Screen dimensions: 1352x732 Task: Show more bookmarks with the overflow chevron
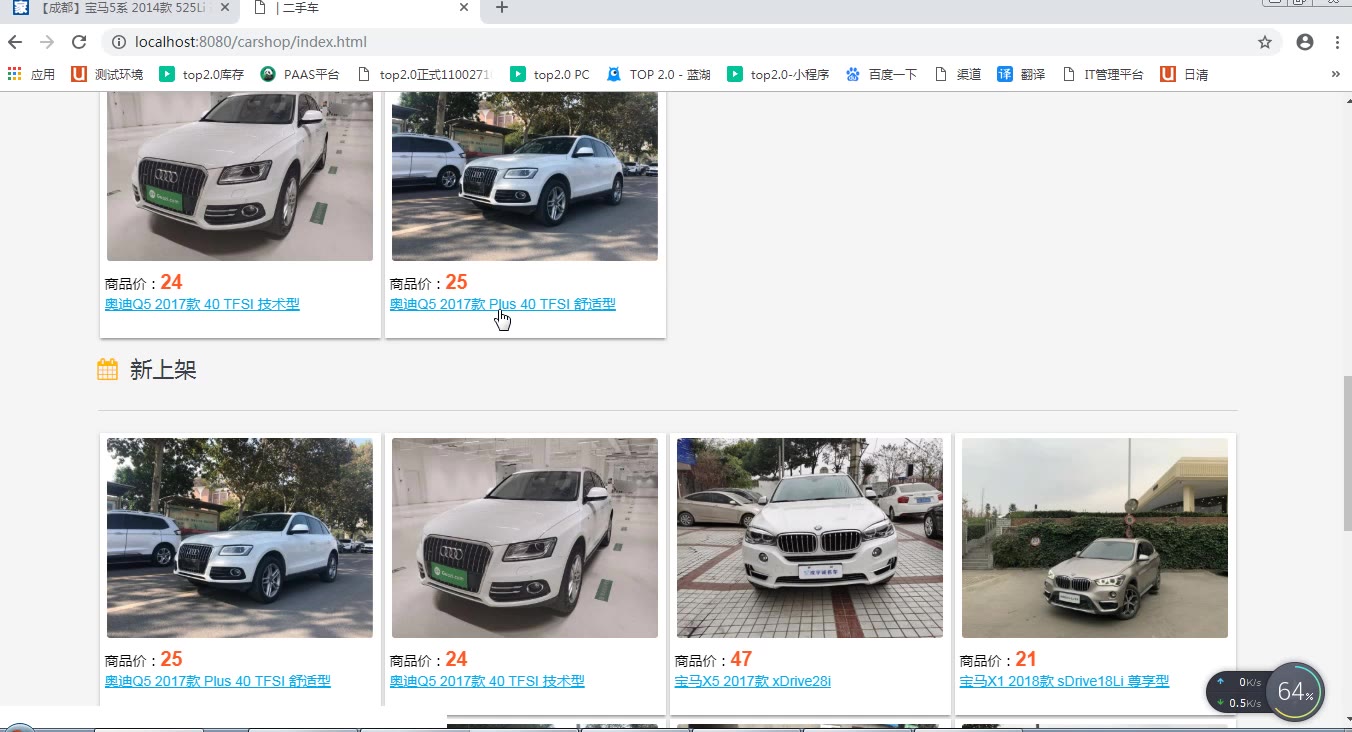coord(1335,74)
